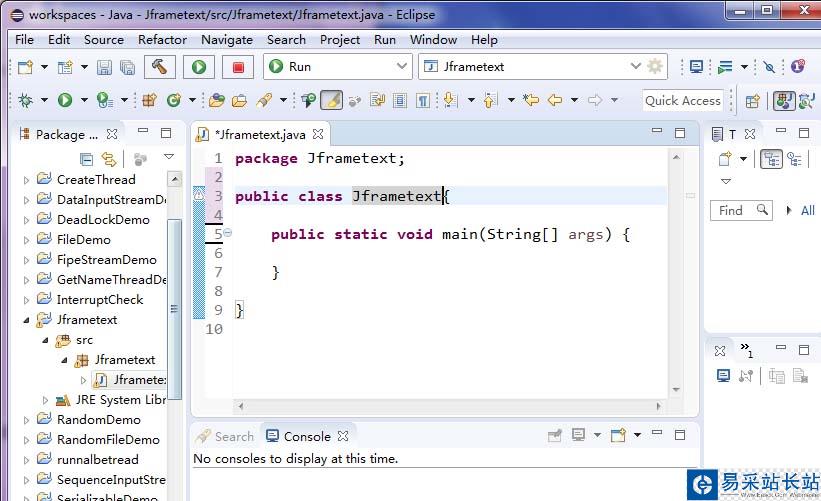
Task: Toggle block selection mode icon
Action: pyautogui.click(x=400, y=99)
